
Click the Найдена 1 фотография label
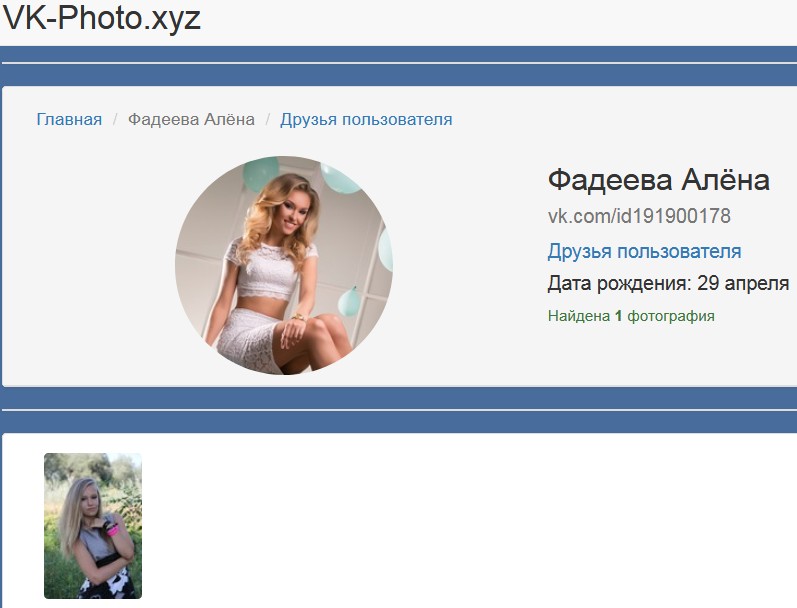[631, 316]
